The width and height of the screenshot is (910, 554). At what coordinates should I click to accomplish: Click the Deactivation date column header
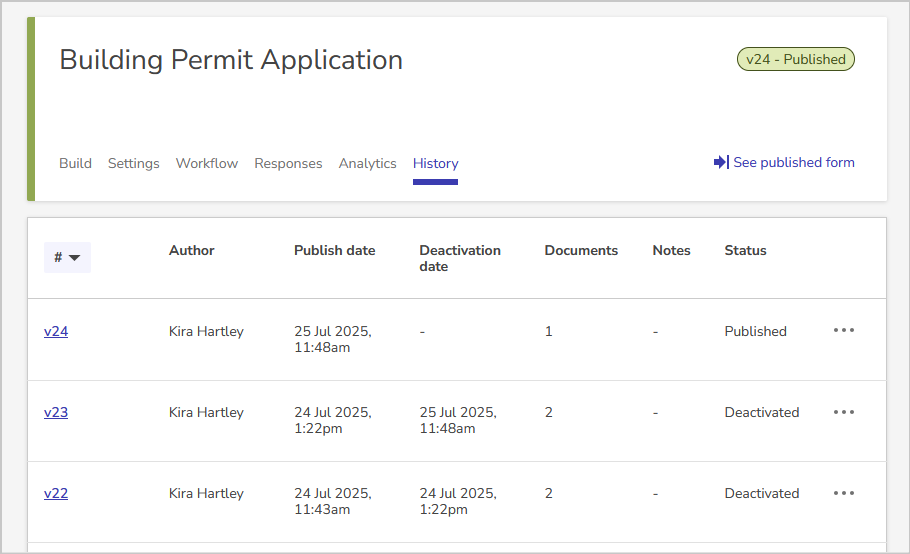[x=460, y=258]
